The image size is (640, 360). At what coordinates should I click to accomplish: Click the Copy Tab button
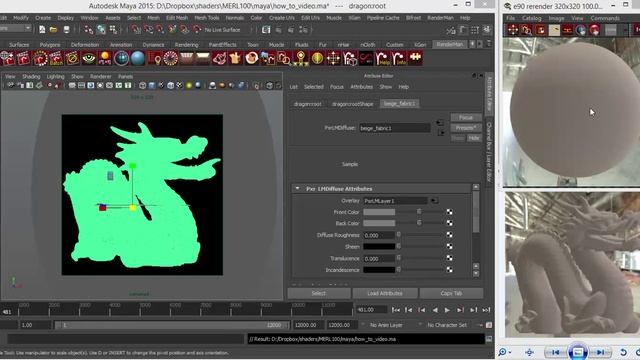451,293
